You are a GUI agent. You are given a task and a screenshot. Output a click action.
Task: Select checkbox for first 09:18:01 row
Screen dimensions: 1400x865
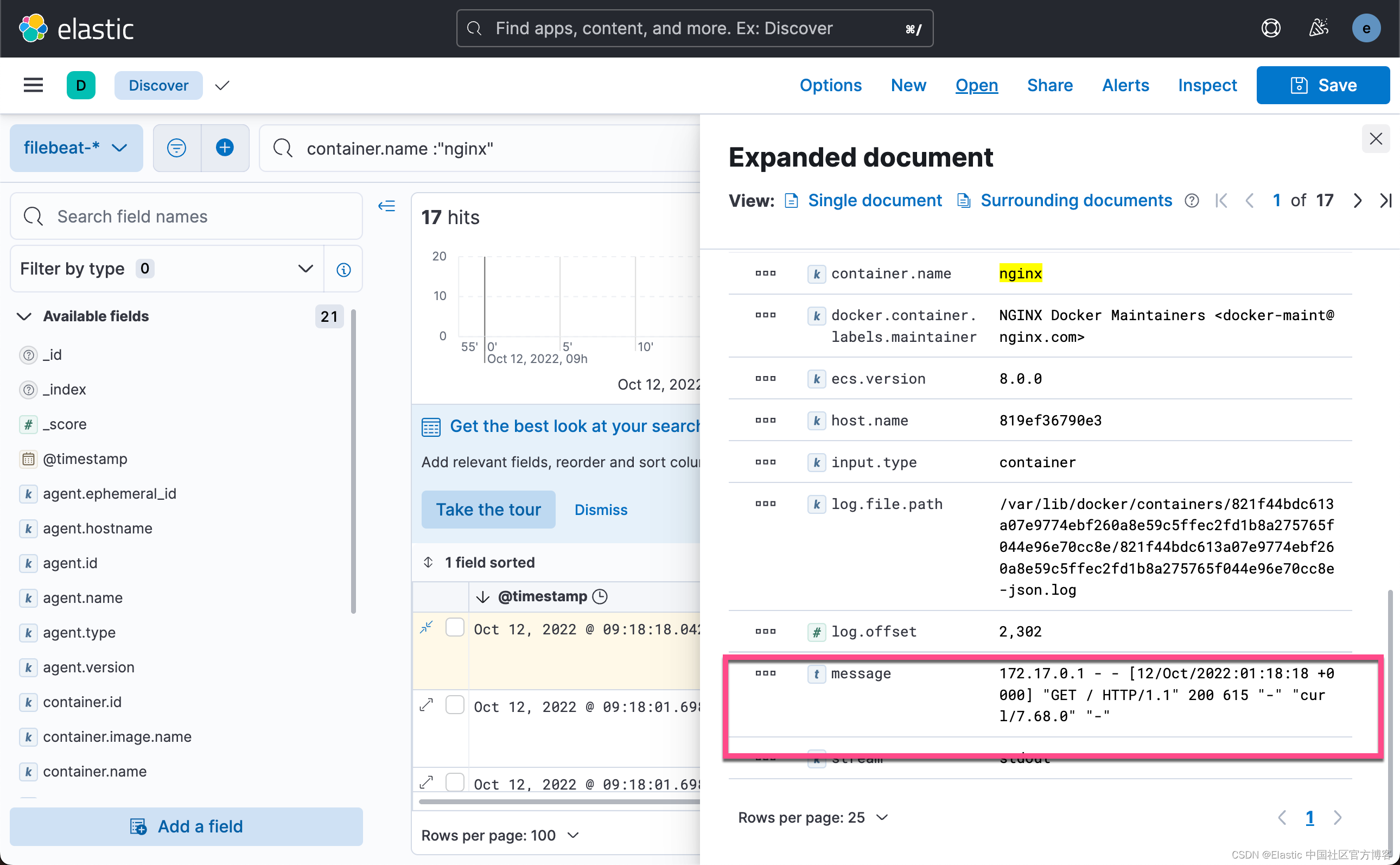tap(455, 705)
